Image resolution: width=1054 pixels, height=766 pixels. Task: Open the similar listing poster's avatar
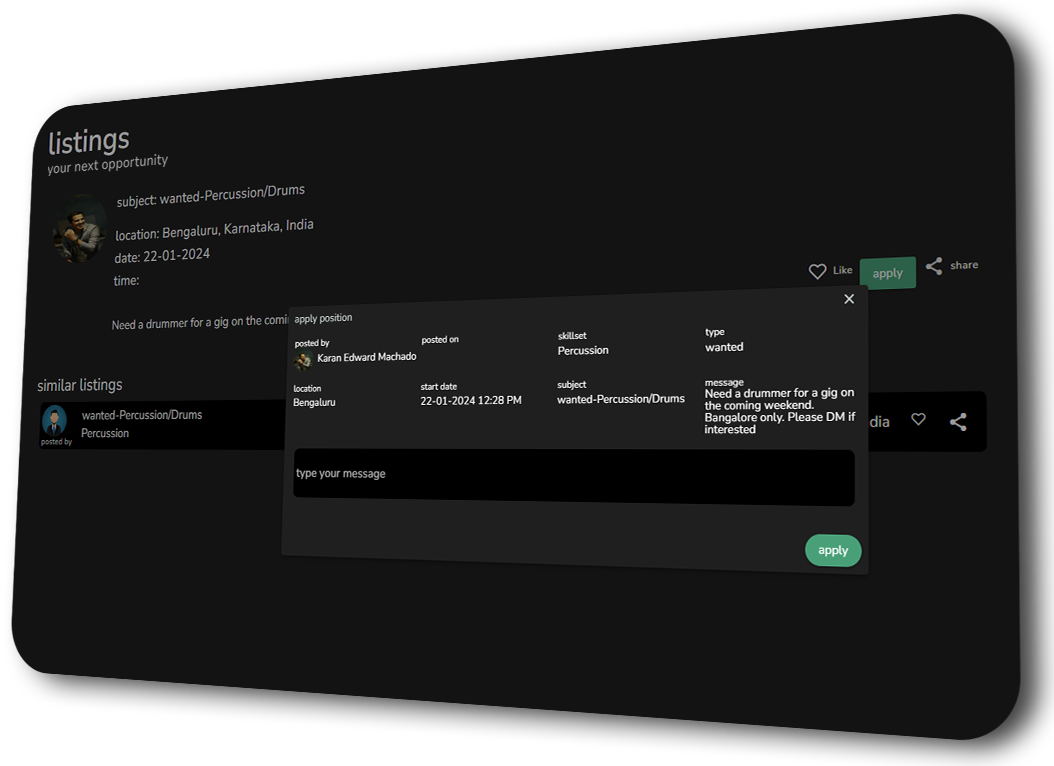click(54, 419)
